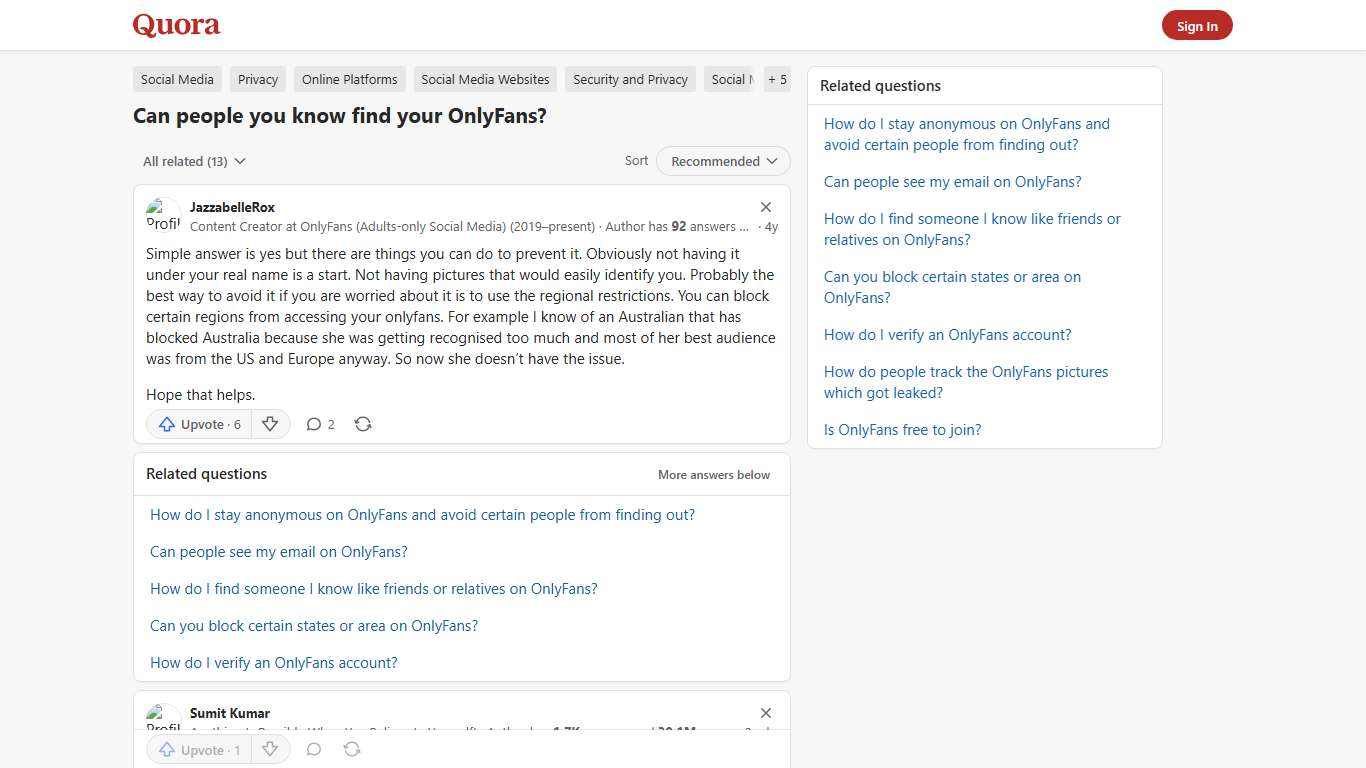
Task: Expand the All related (13) filter
Action: pos(194,161)
